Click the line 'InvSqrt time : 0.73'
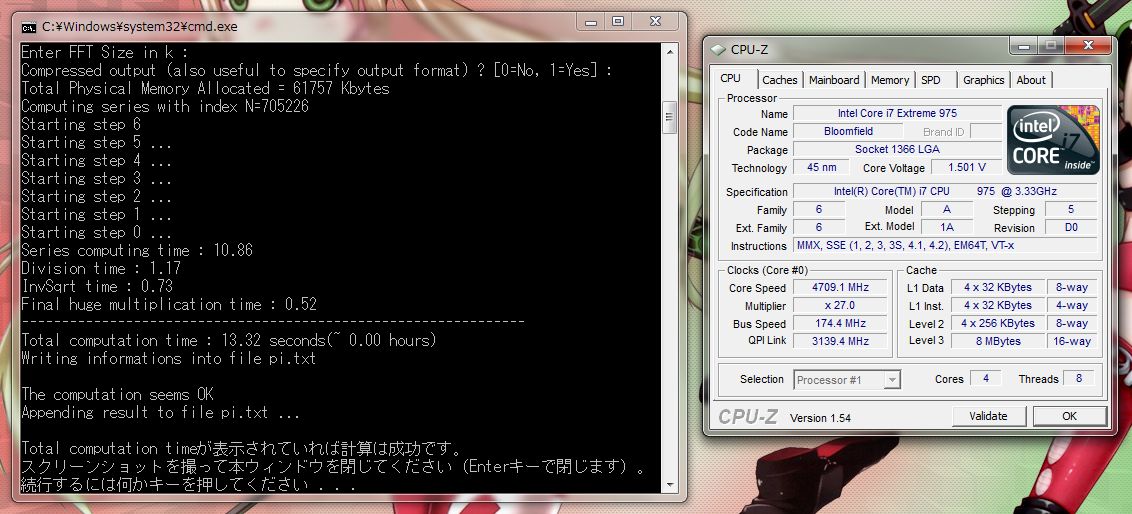 click(x=97, y=287)
